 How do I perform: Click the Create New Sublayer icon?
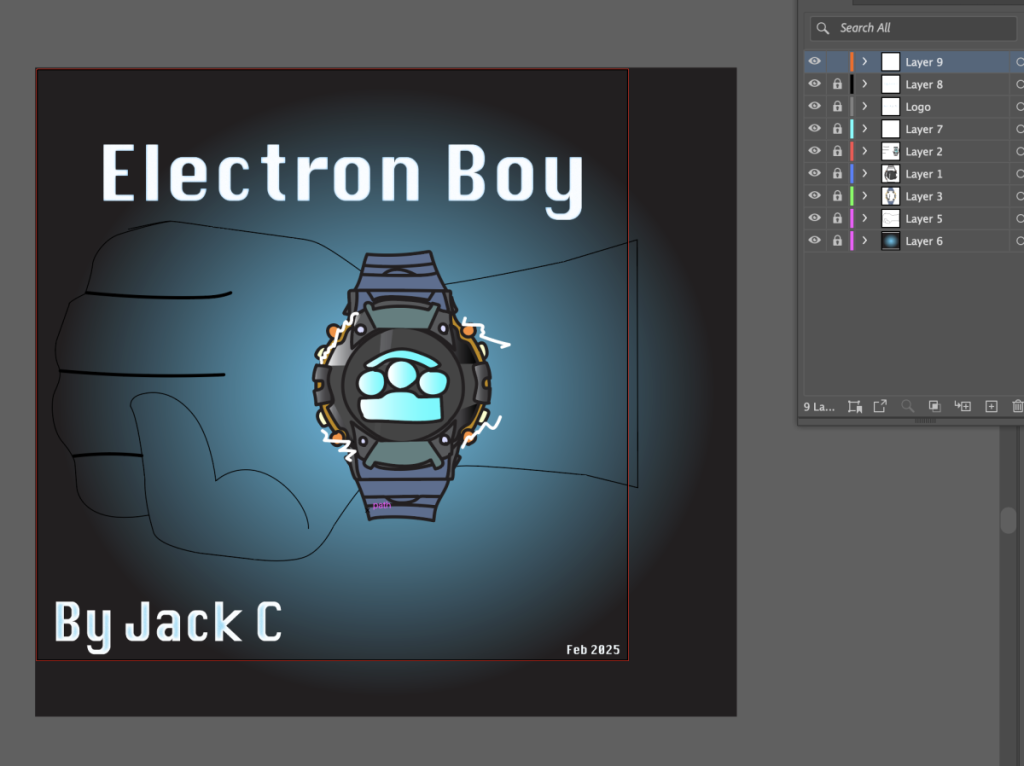click(963, 406)
